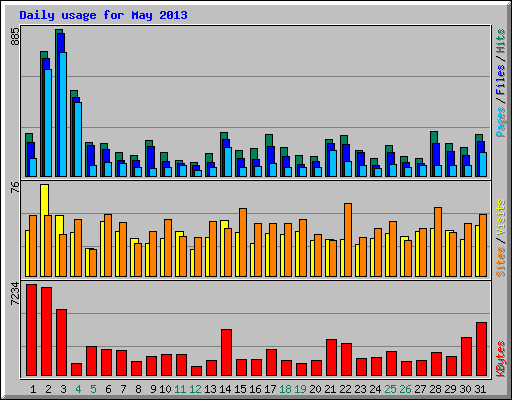Viewport: 512px width, 400px height.
Task: Select the orange bar for day 15
Action: pos(243,242)
